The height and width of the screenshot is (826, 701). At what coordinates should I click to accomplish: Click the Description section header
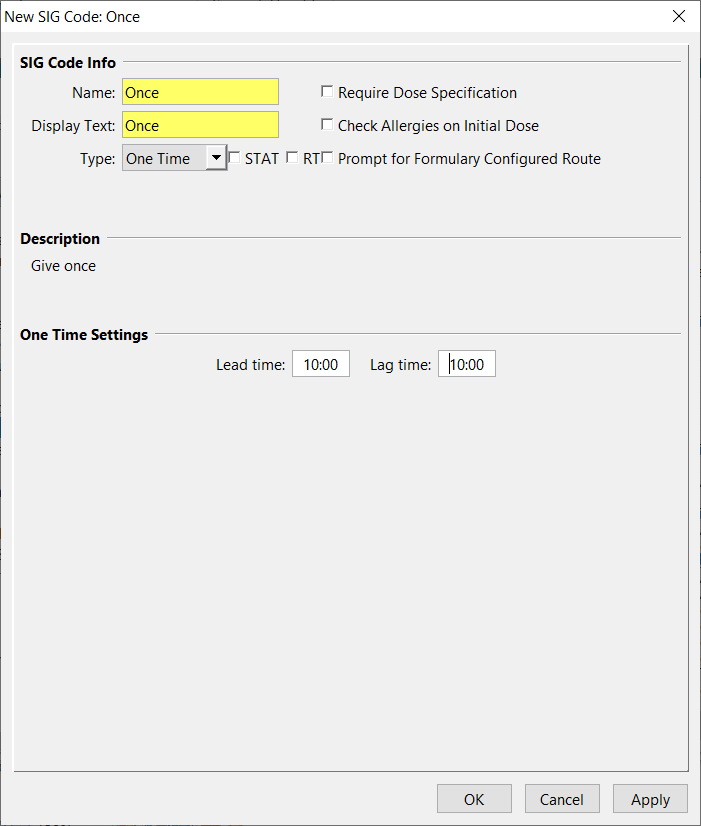60,239
